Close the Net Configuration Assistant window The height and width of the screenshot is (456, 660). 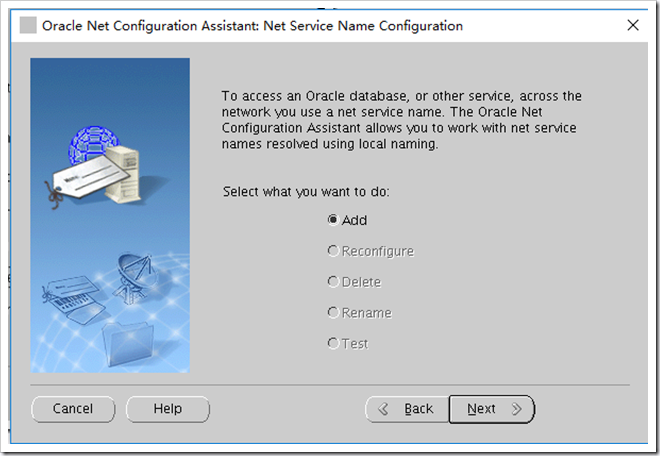633,25
